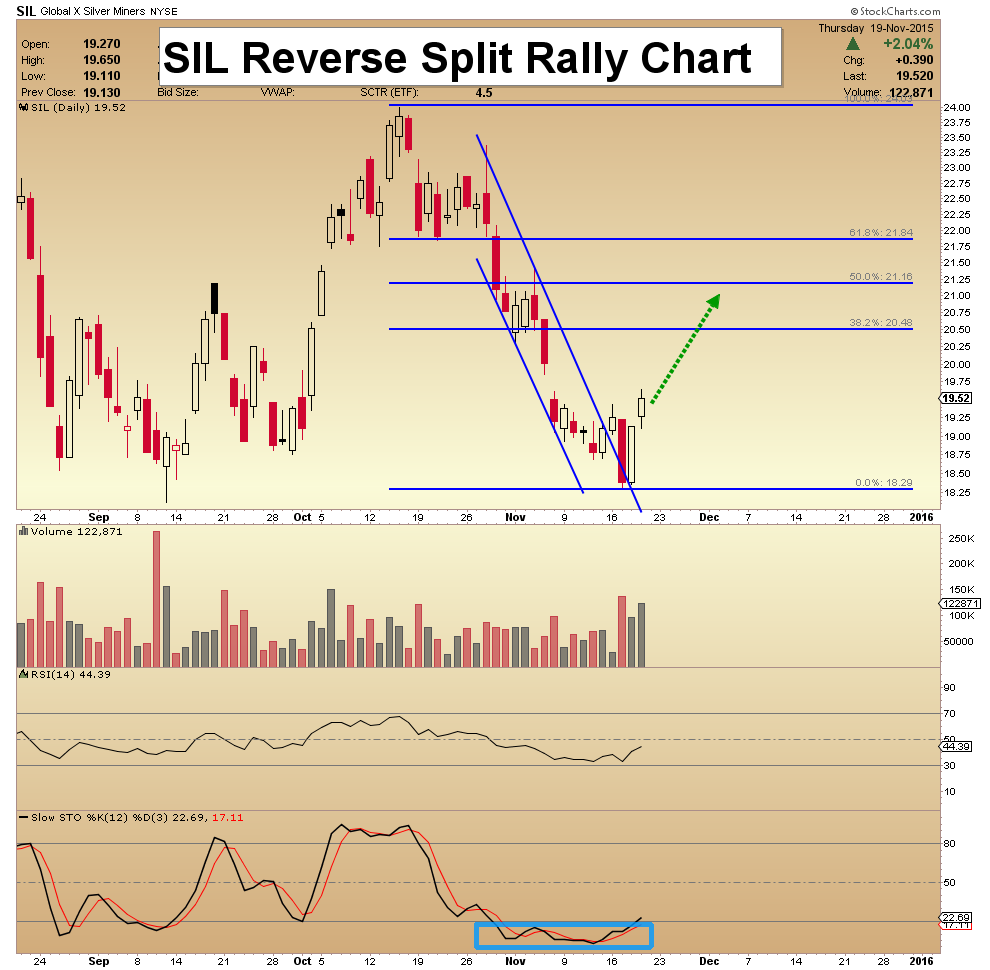Click the 38.2%: 20.48 Fibonacci label
This screenshot has height=970, width=990.
881,323
